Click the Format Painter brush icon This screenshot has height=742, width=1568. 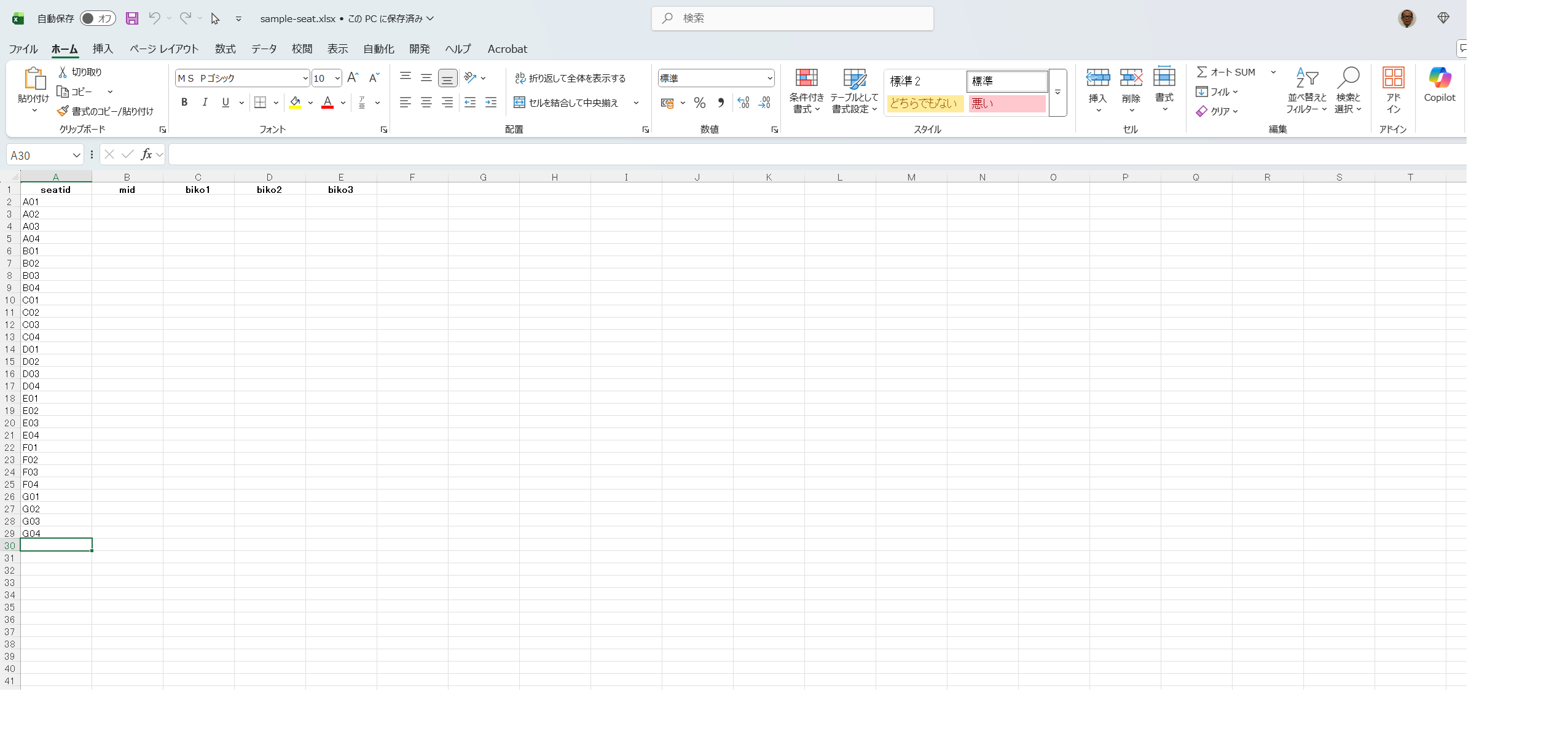click(63, 111)
